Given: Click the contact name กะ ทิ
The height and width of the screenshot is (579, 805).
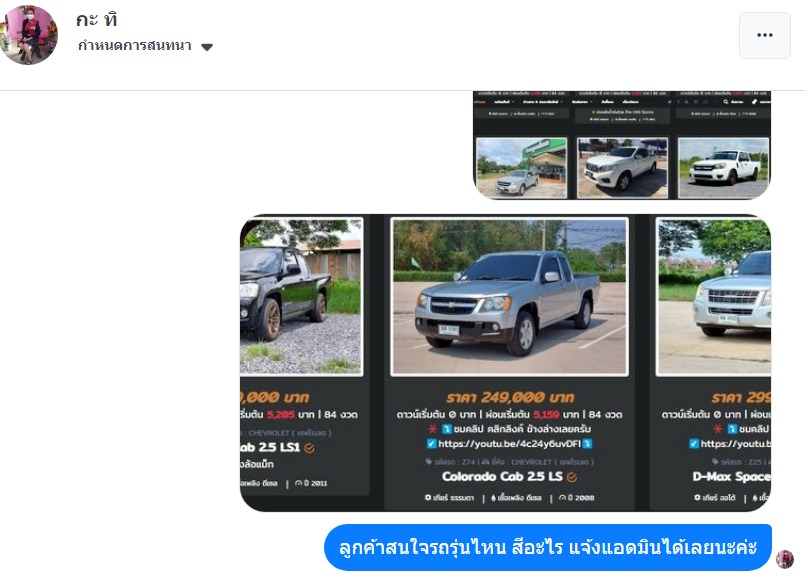Looking at the screenshot, I should click(x=97, y=20).
